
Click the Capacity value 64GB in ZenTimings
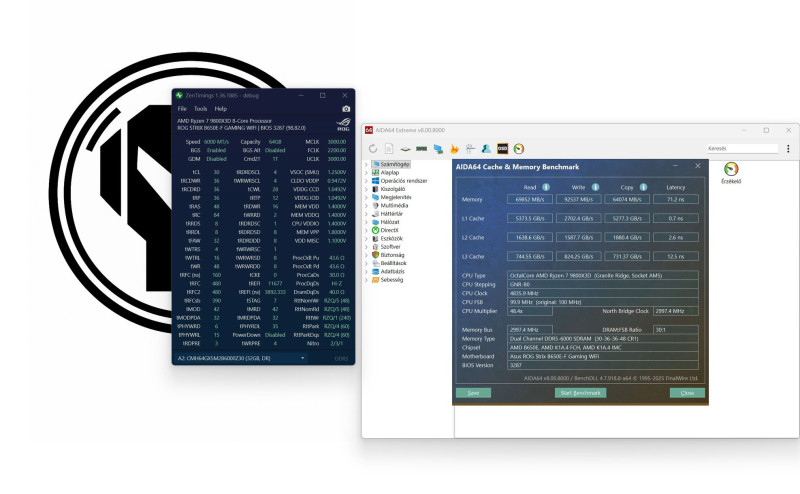click(x=275, y=142)
